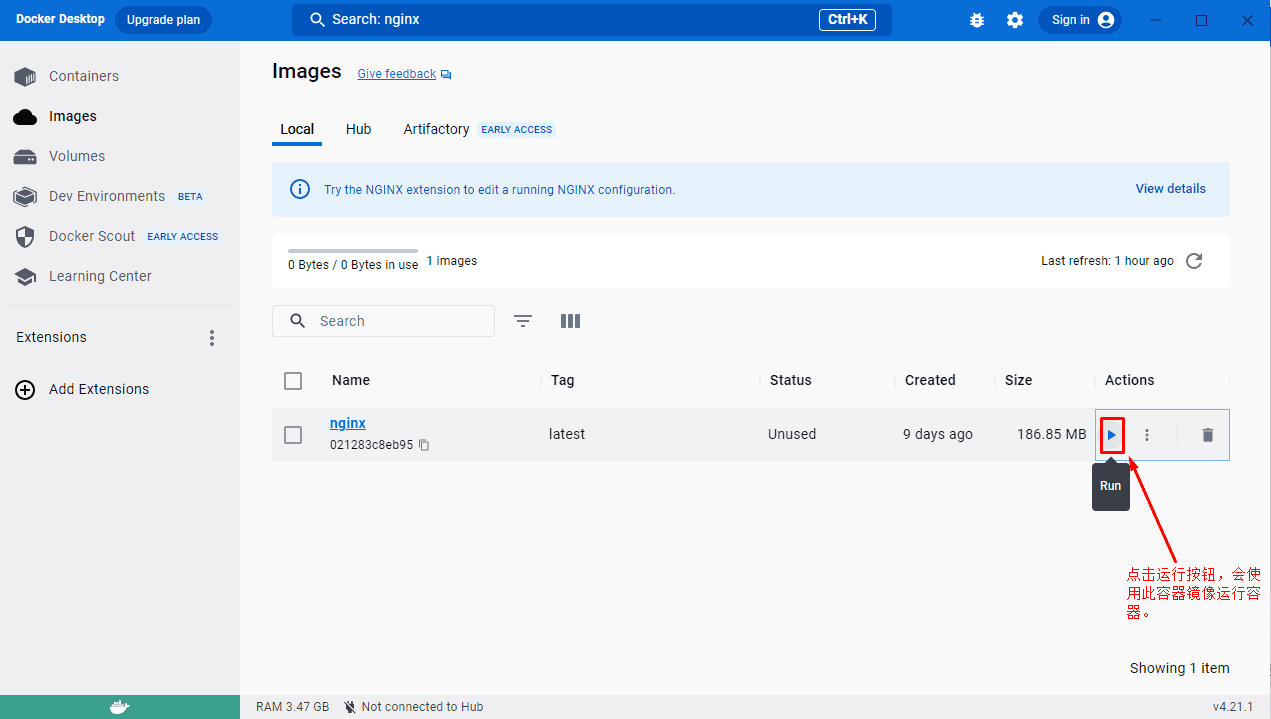Open troubleshoot bug icon
This screenshot has width=1271, height=719.
977,20
